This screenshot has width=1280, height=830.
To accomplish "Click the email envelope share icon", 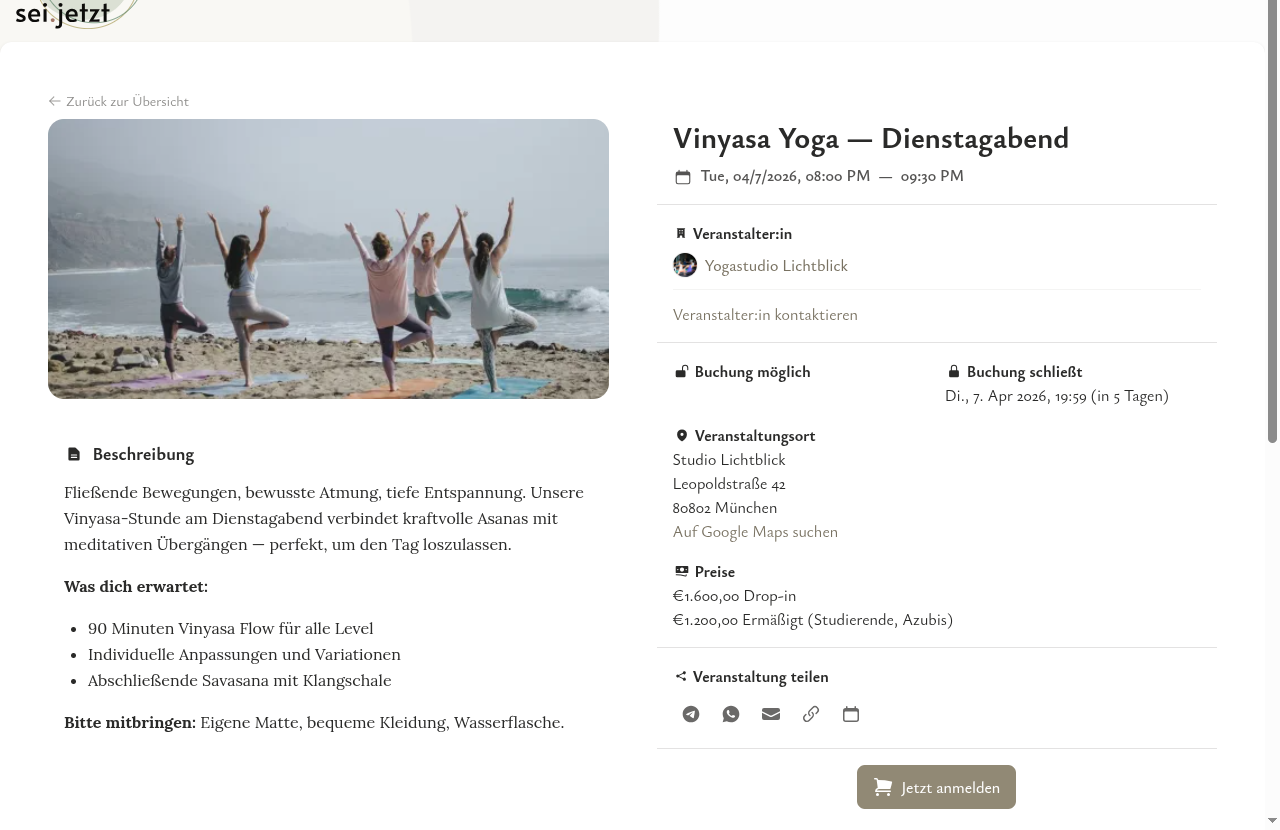I will (770, 714).
